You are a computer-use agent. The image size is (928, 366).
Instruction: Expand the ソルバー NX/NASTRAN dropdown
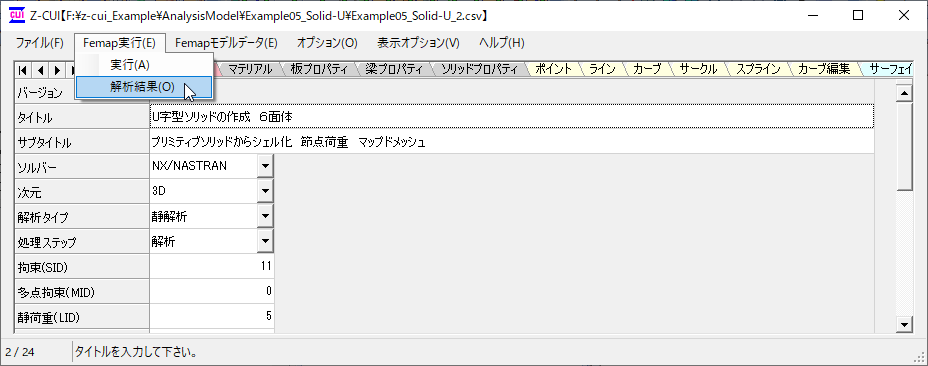click(x=265, y=166)
